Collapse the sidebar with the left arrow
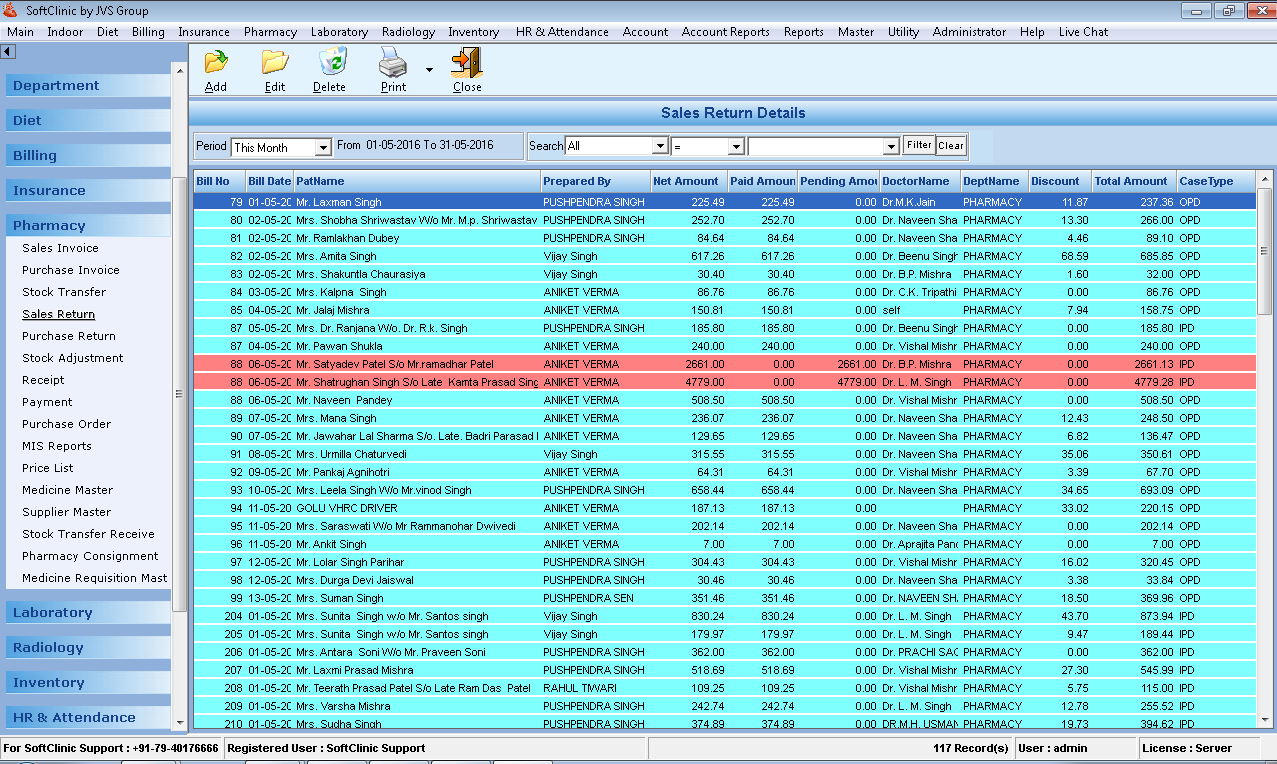Image resolution: width=1277 pixels, height=764 pixels. pos(8,51)
